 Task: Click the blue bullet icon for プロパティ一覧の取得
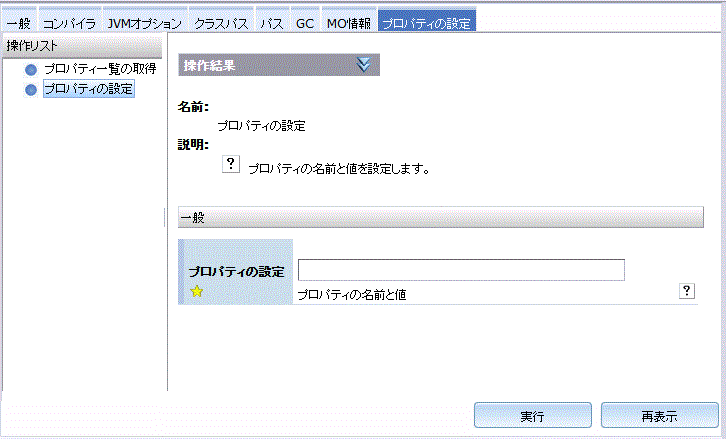click(31, 70)
